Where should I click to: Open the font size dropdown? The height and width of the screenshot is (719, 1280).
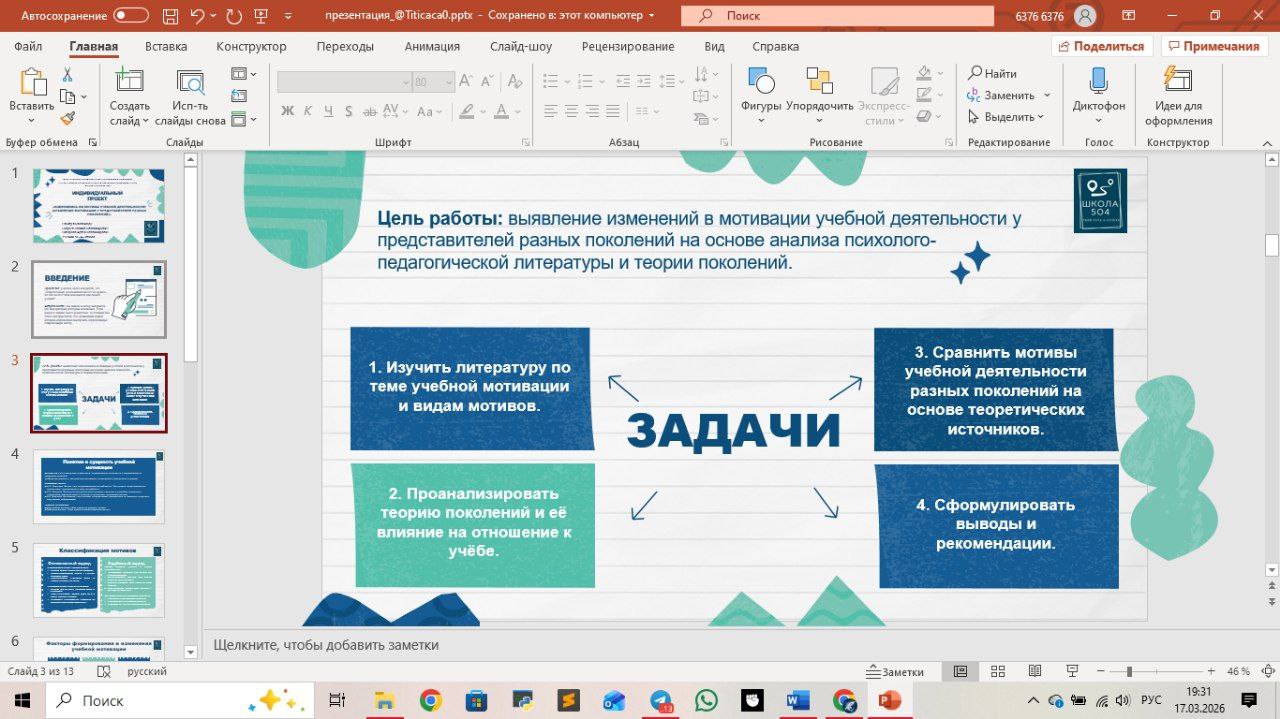448,82
